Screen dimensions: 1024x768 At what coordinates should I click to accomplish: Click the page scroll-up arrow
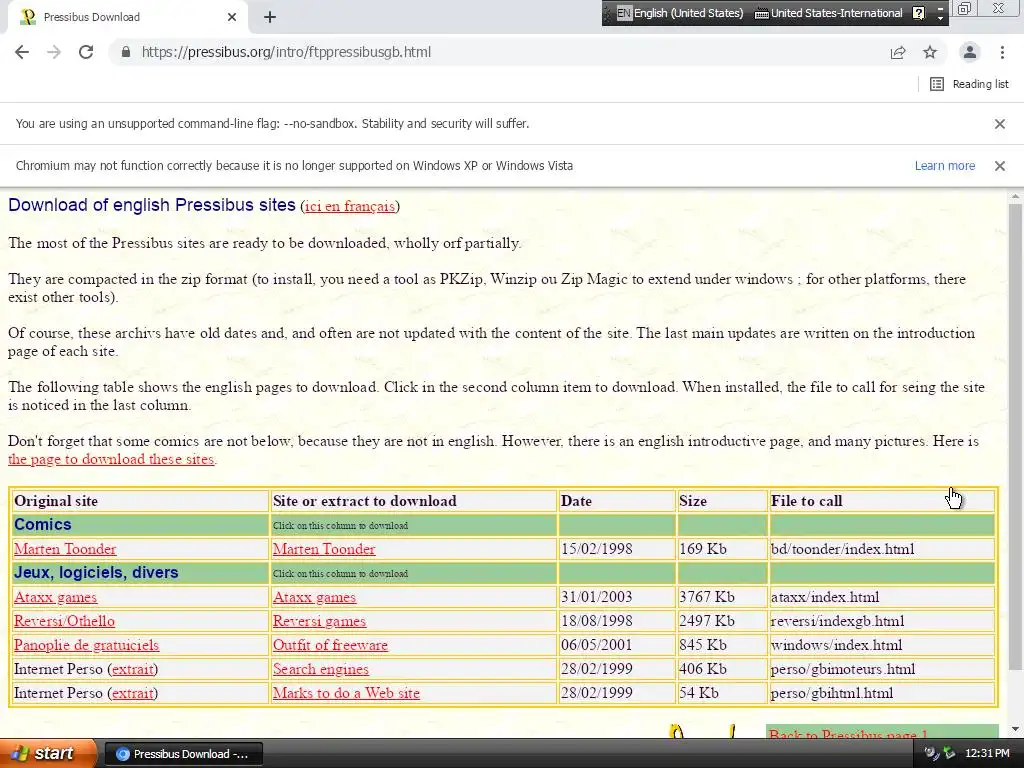click(x=1015, y=197)
